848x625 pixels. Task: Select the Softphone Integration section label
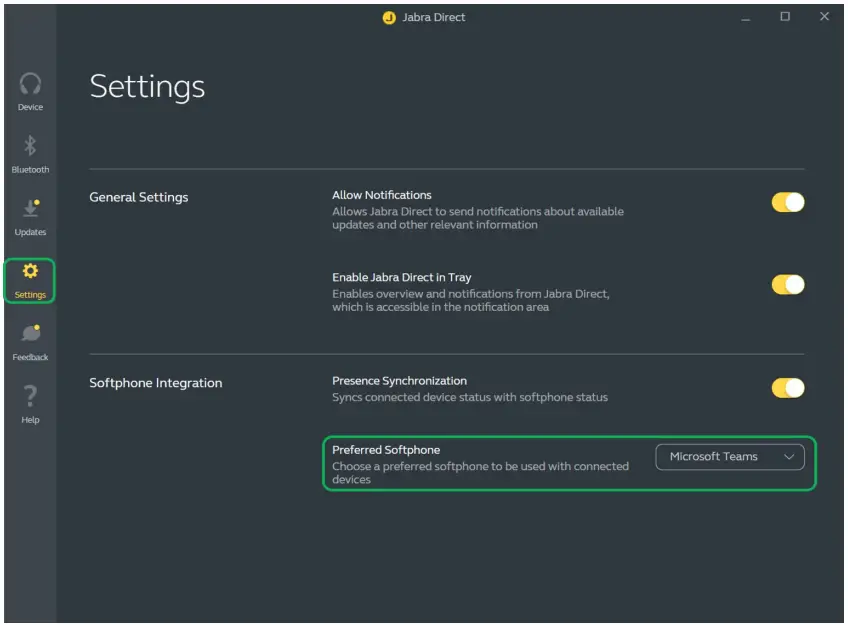click(x=155, y=383)
